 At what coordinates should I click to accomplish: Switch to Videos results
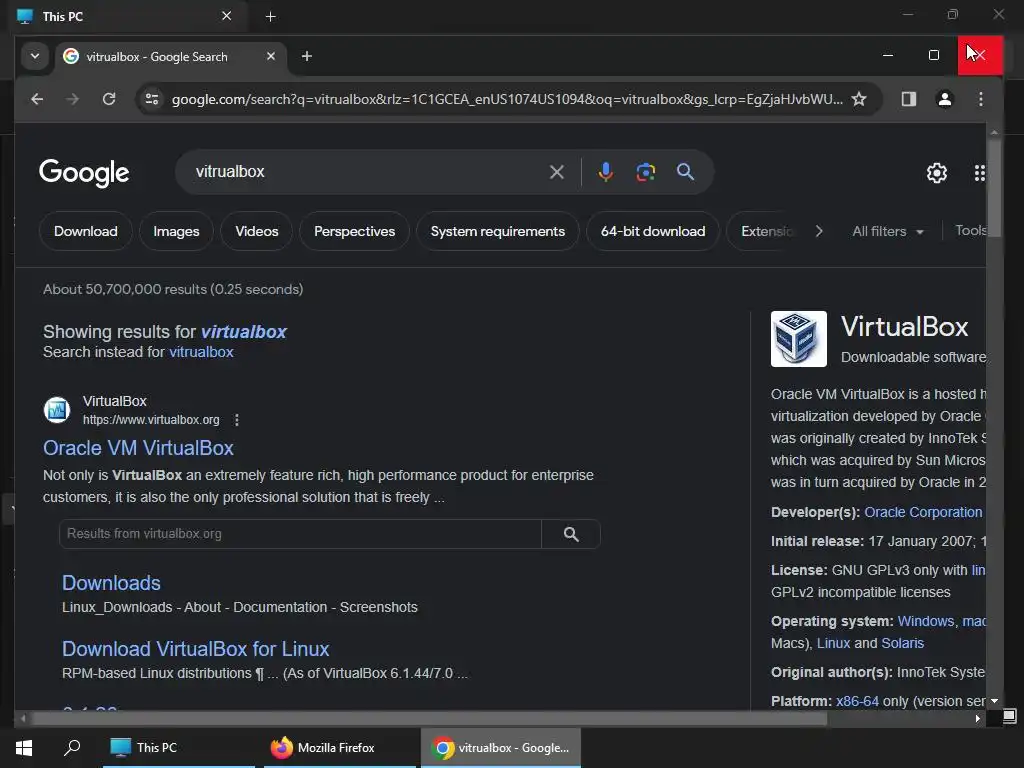[257, 231]
